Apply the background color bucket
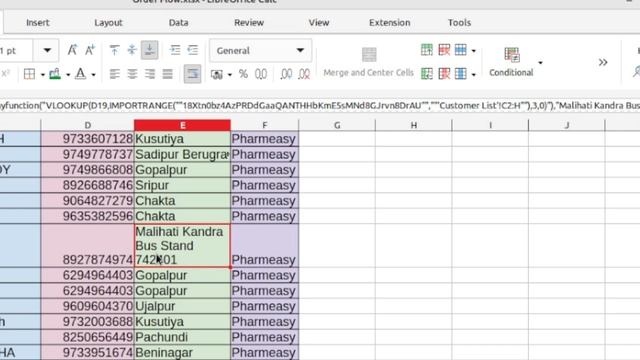 55,74
